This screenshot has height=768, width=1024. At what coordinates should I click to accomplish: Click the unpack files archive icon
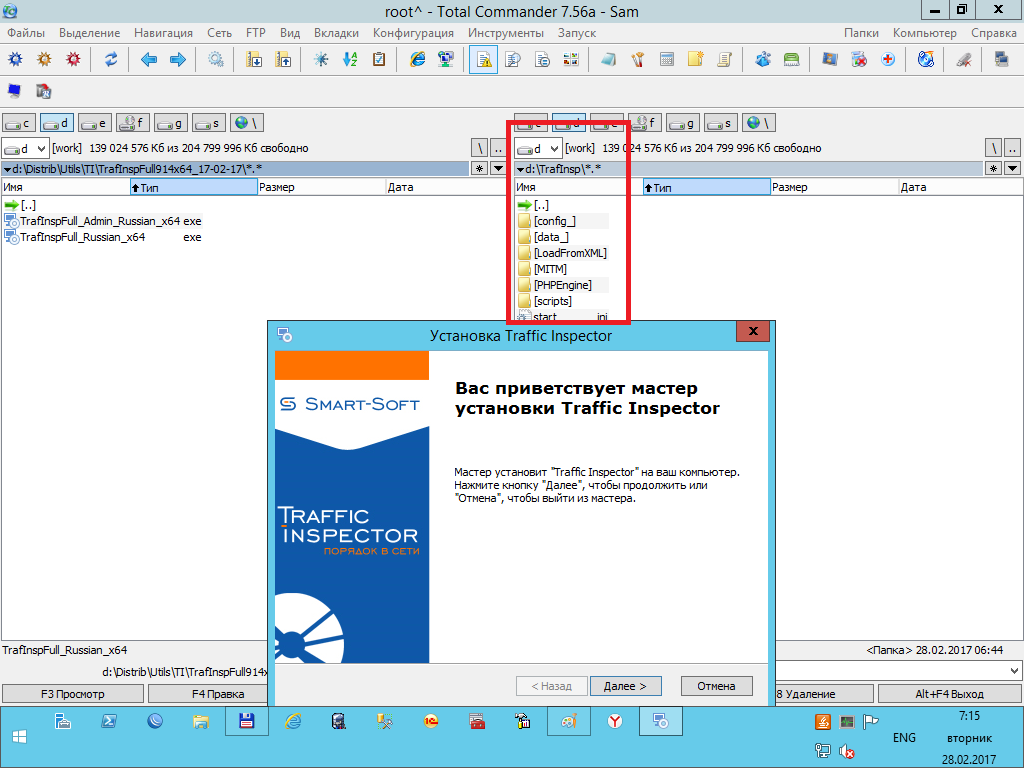click(x=283, y=59)
